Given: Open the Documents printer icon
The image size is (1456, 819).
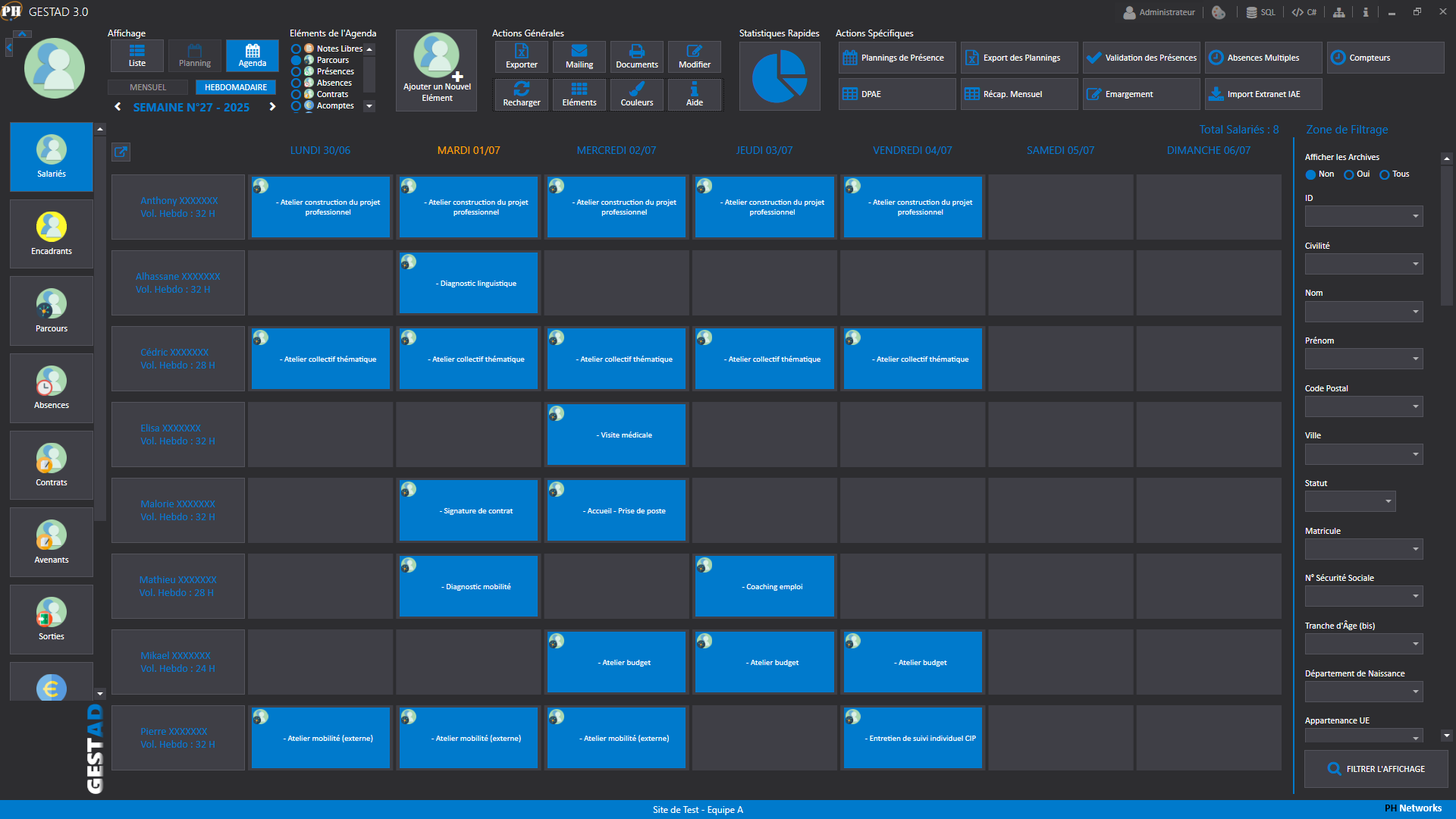Looking at the screenshot, I should (637, 57).
